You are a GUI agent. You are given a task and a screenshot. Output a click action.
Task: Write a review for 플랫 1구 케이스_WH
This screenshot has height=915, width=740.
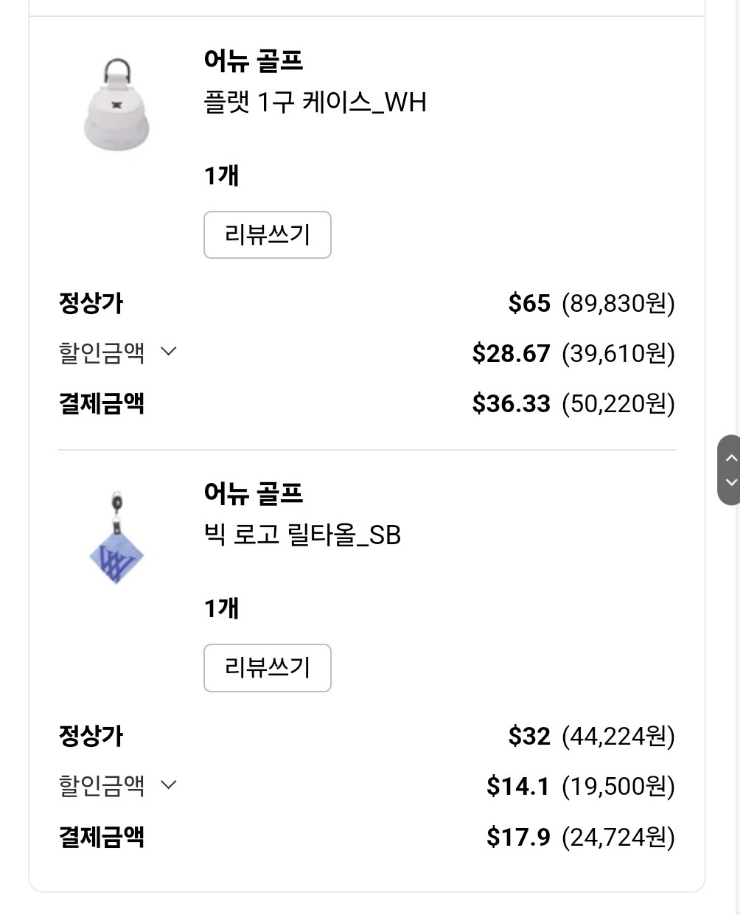coord(267,236)
